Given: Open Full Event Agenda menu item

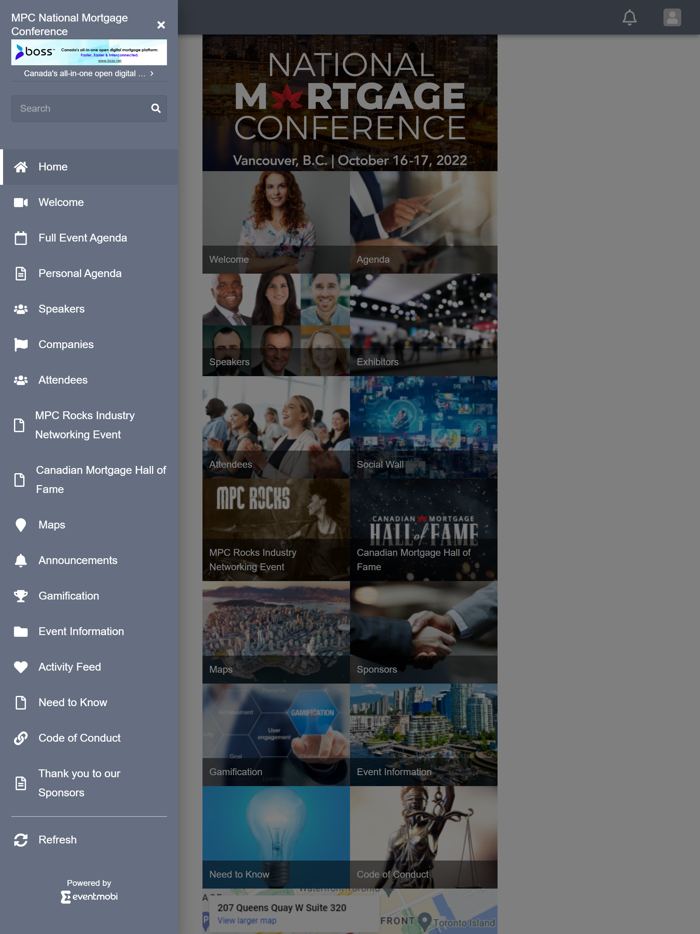Looking at the screenshot, I should pyautogui.click(x=89, y=238).
